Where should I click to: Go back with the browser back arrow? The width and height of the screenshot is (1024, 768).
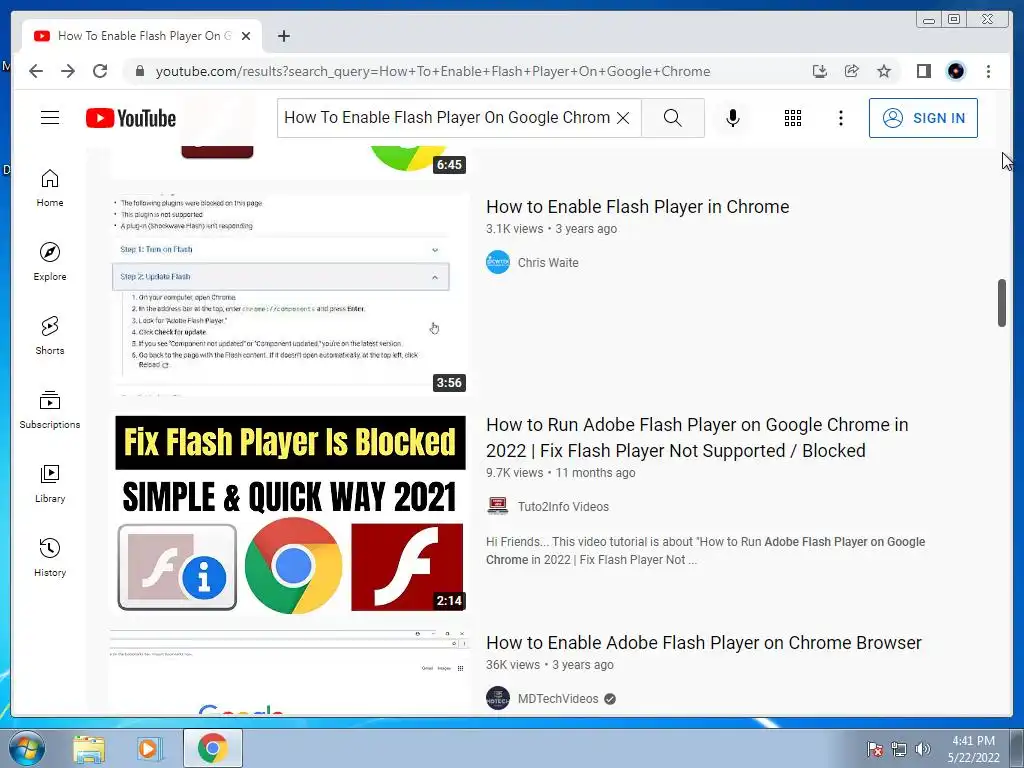click(36, 71)
